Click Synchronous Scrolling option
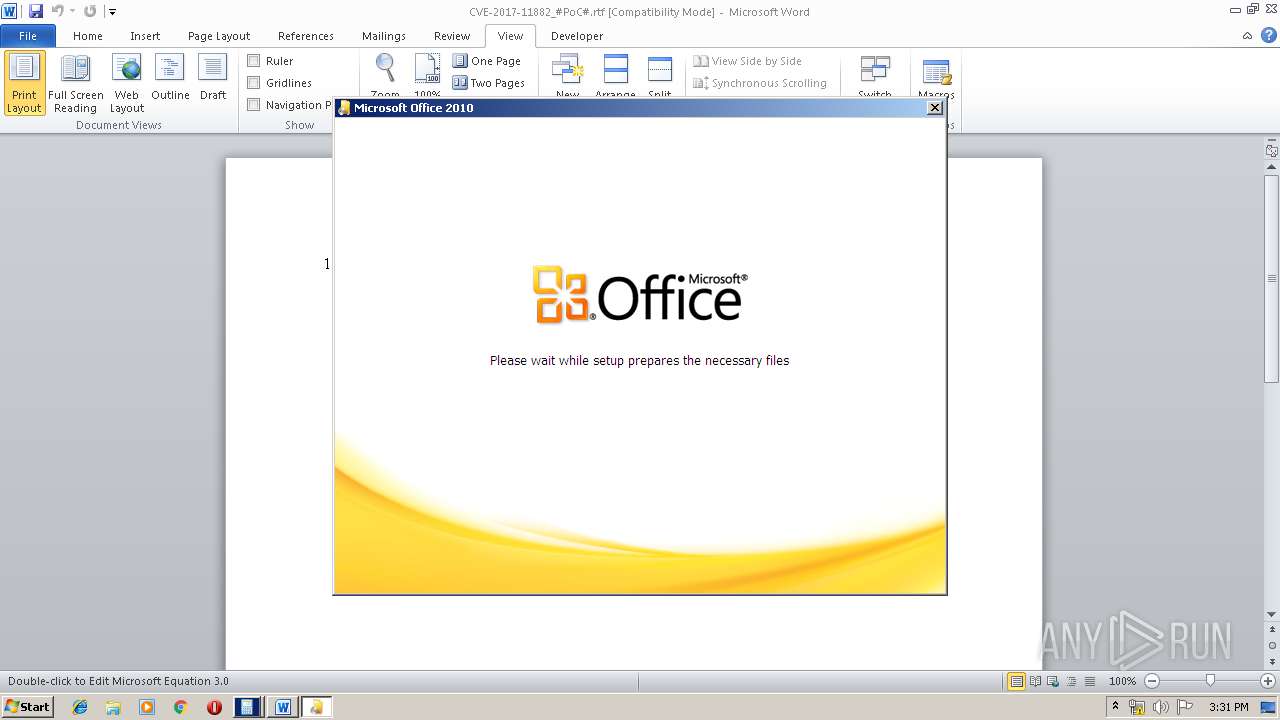 point(760,83)
